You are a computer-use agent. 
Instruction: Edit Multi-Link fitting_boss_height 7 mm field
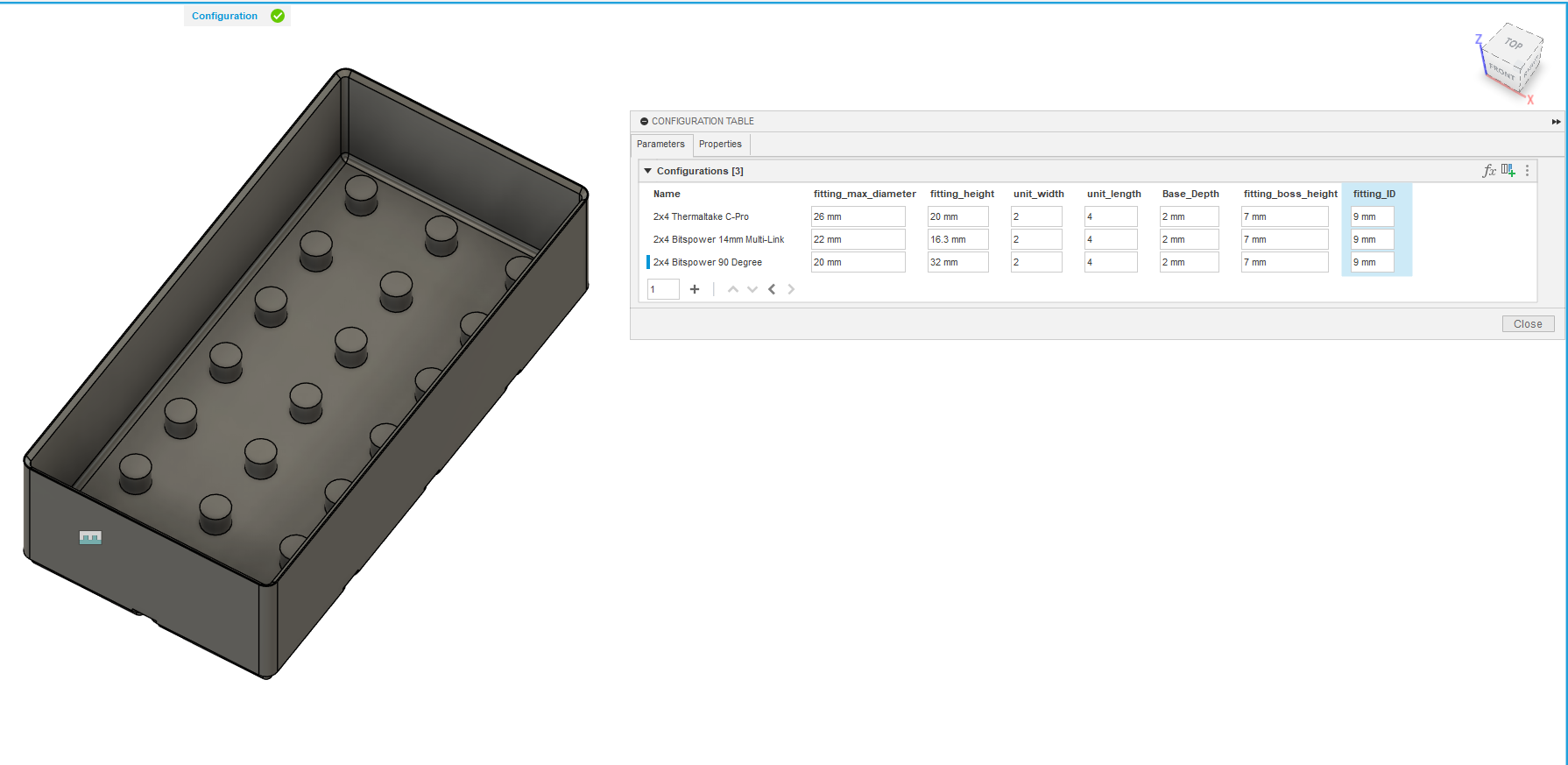[x=1285, y=239]
